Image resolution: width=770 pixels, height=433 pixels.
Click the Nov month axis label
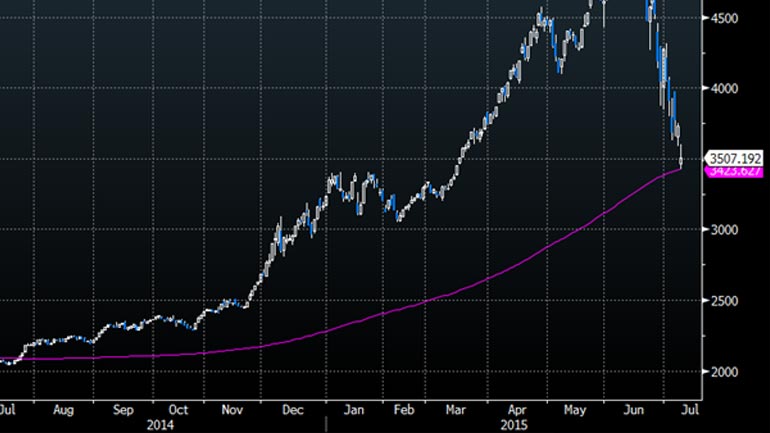click(232, 410)
